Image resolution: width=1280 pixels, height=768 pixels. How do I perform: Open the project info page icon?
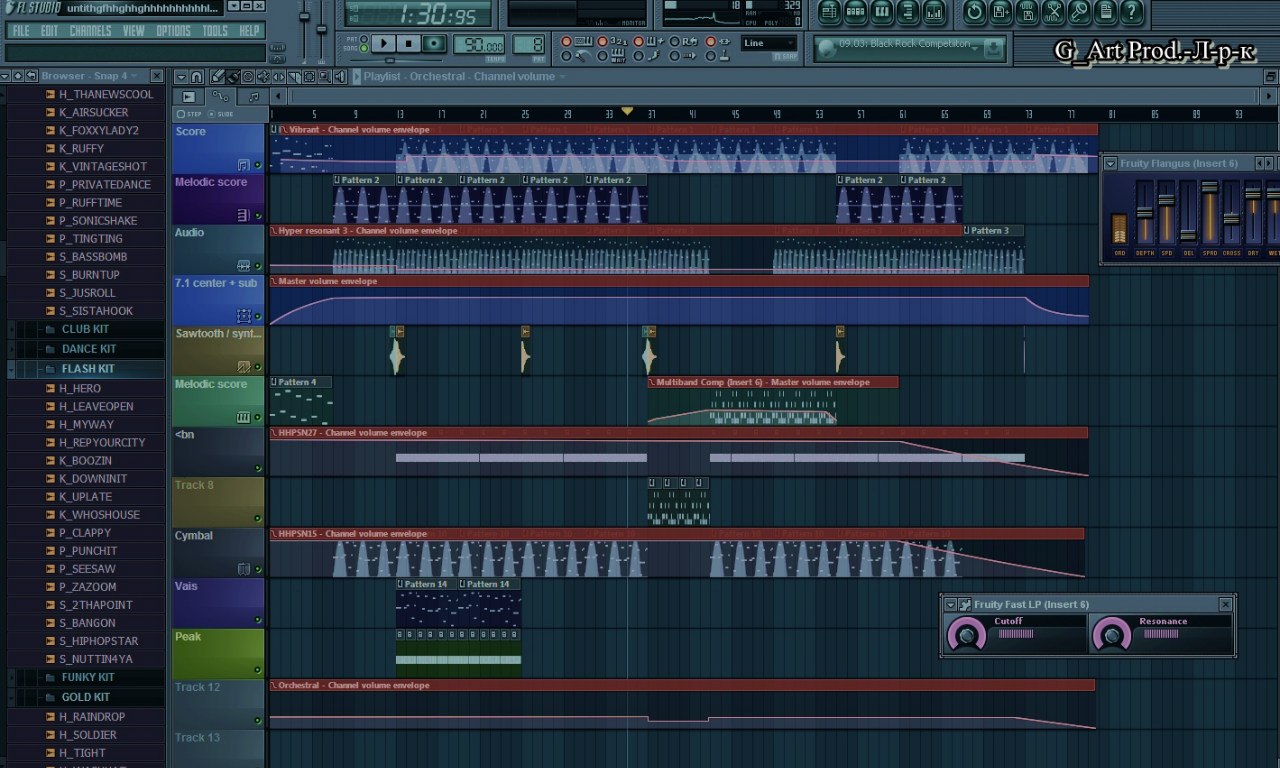pyautogui.click(x=1105, y=12)
